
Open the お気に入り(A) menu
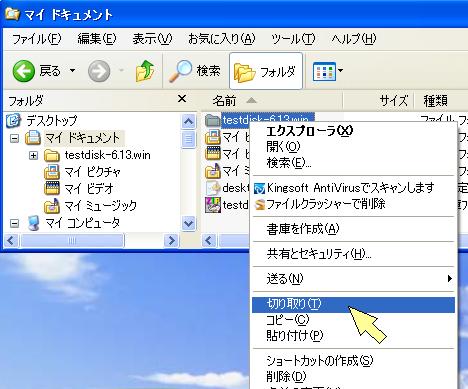tap(222, 39)
